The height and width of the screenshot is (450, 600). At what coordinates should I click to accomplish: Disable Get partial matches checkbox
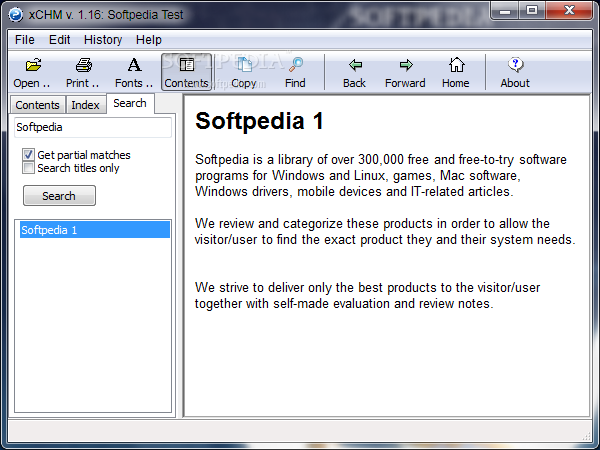point(28,155)
